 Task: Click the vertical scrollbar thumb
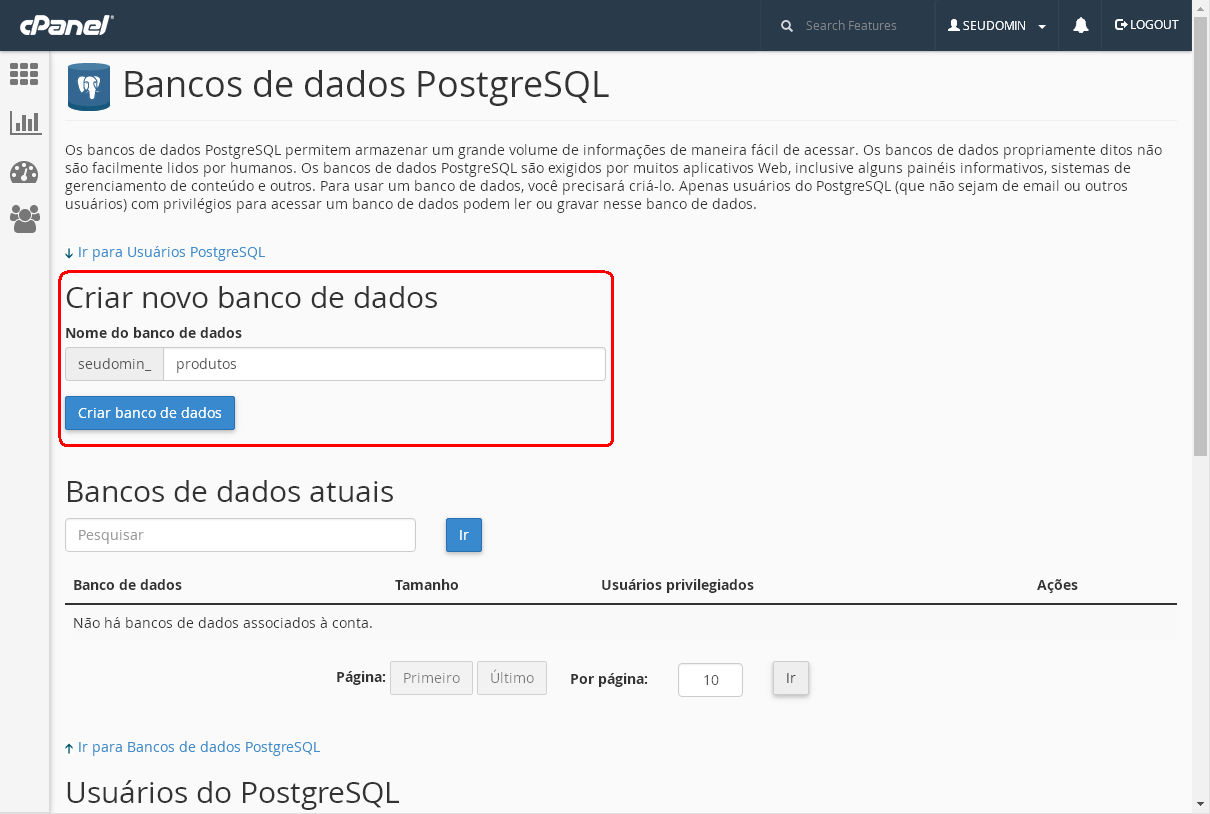(1201, 237)
